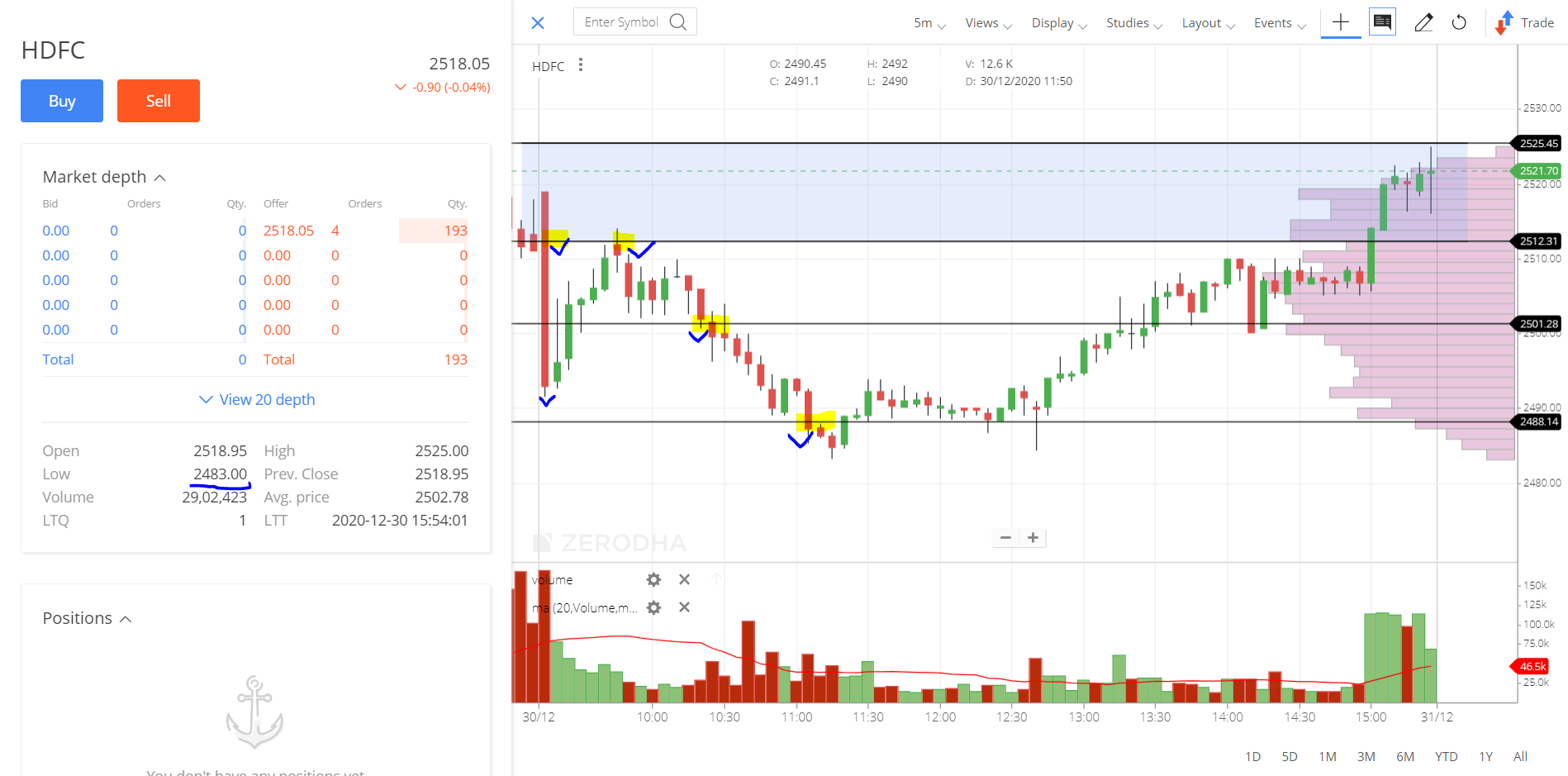
Task: Select the 5D range
Action: (x=1290, y=756)
